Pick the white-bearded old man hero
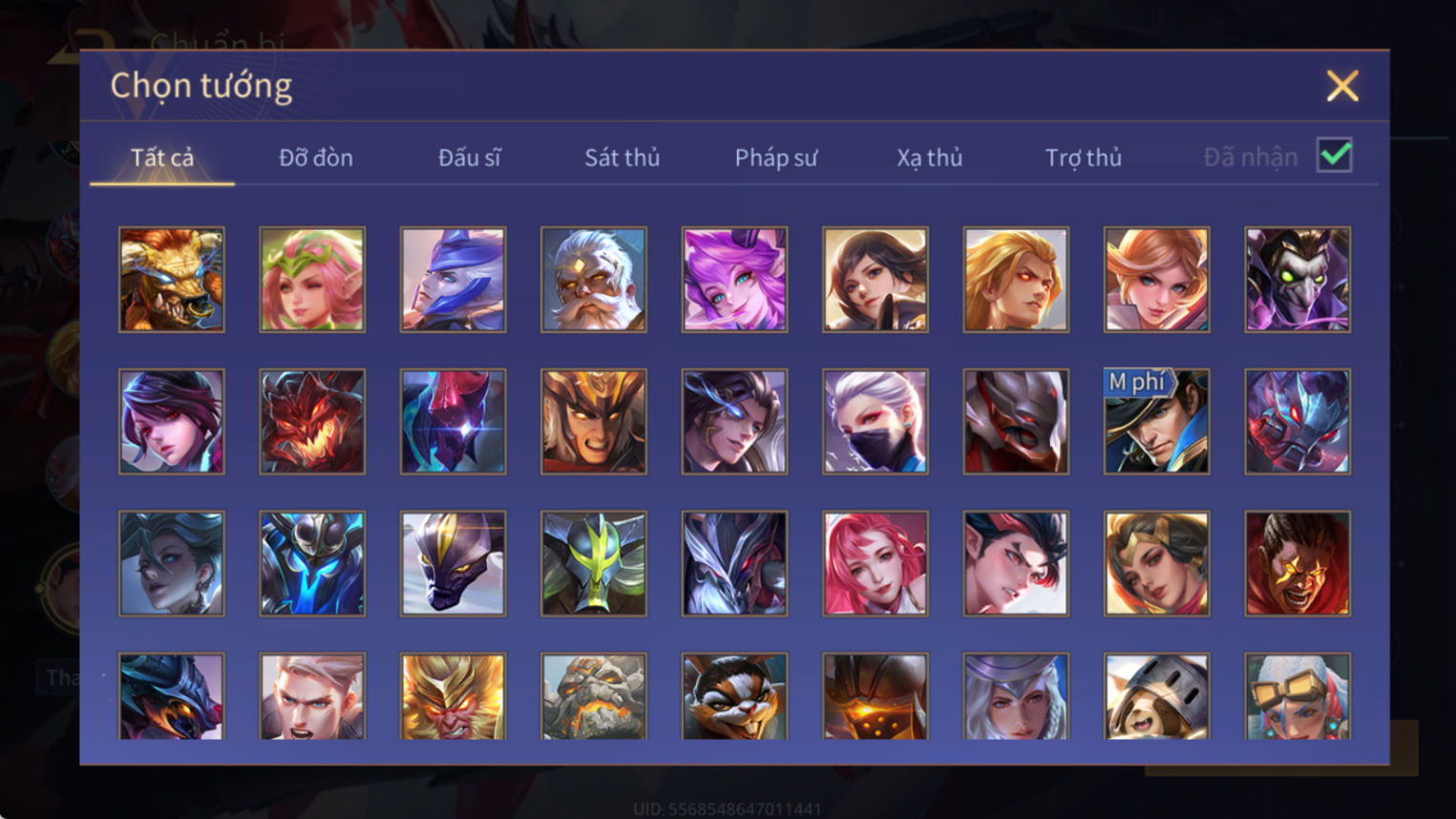The height and width of the screenshot is (819, 1456). point(594,280)
